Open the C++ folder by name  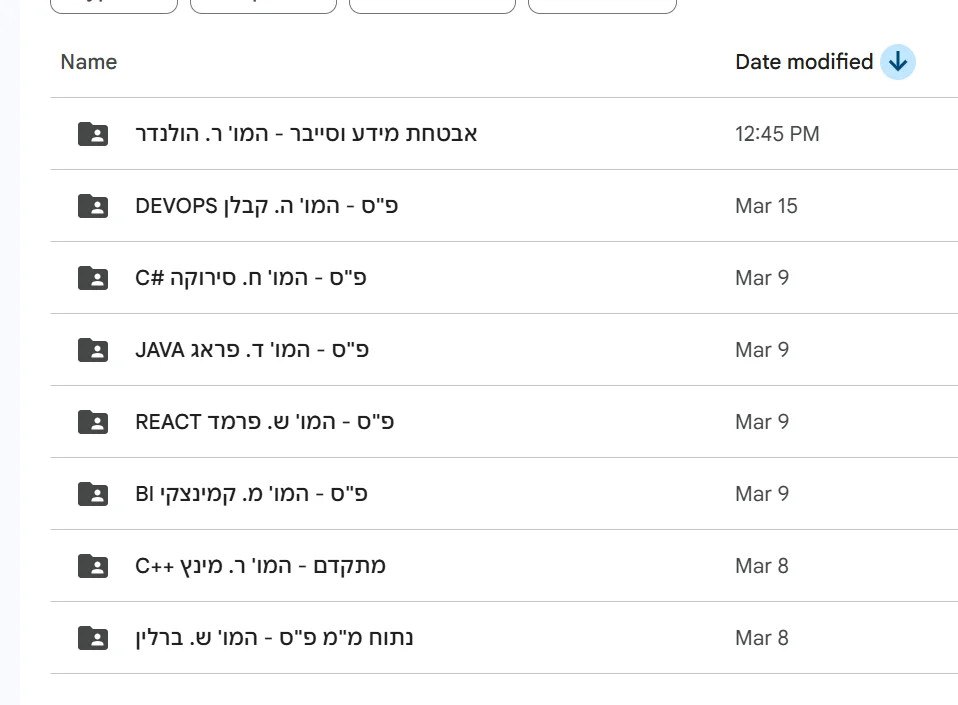click(x=260, y=566)
